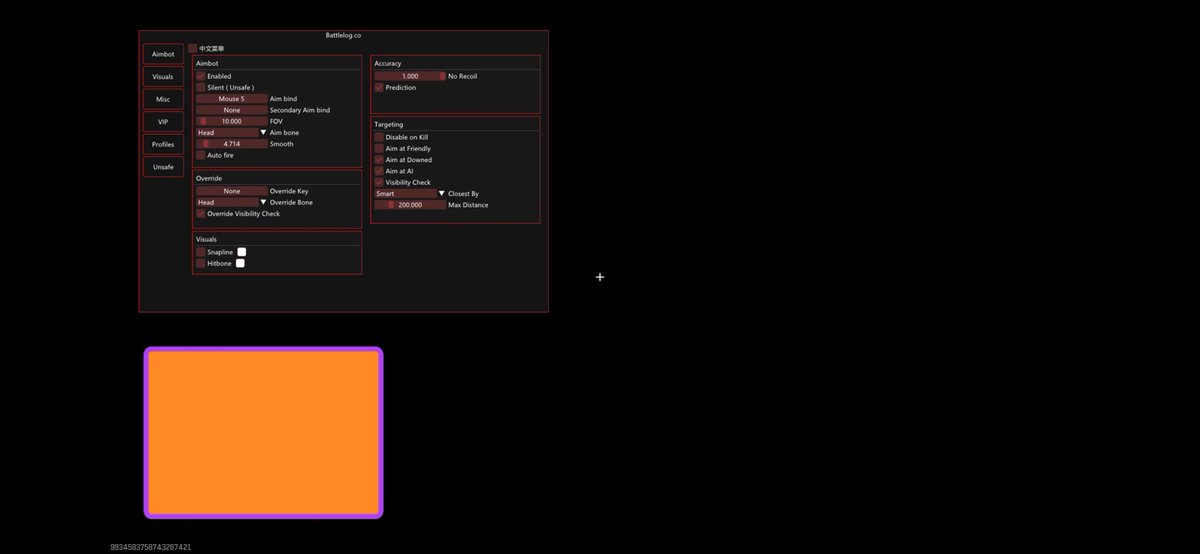Check the Aim at Friendly option
This screenshot has height=554, width=1200.
pyautogui.click(x=379, y=148)
